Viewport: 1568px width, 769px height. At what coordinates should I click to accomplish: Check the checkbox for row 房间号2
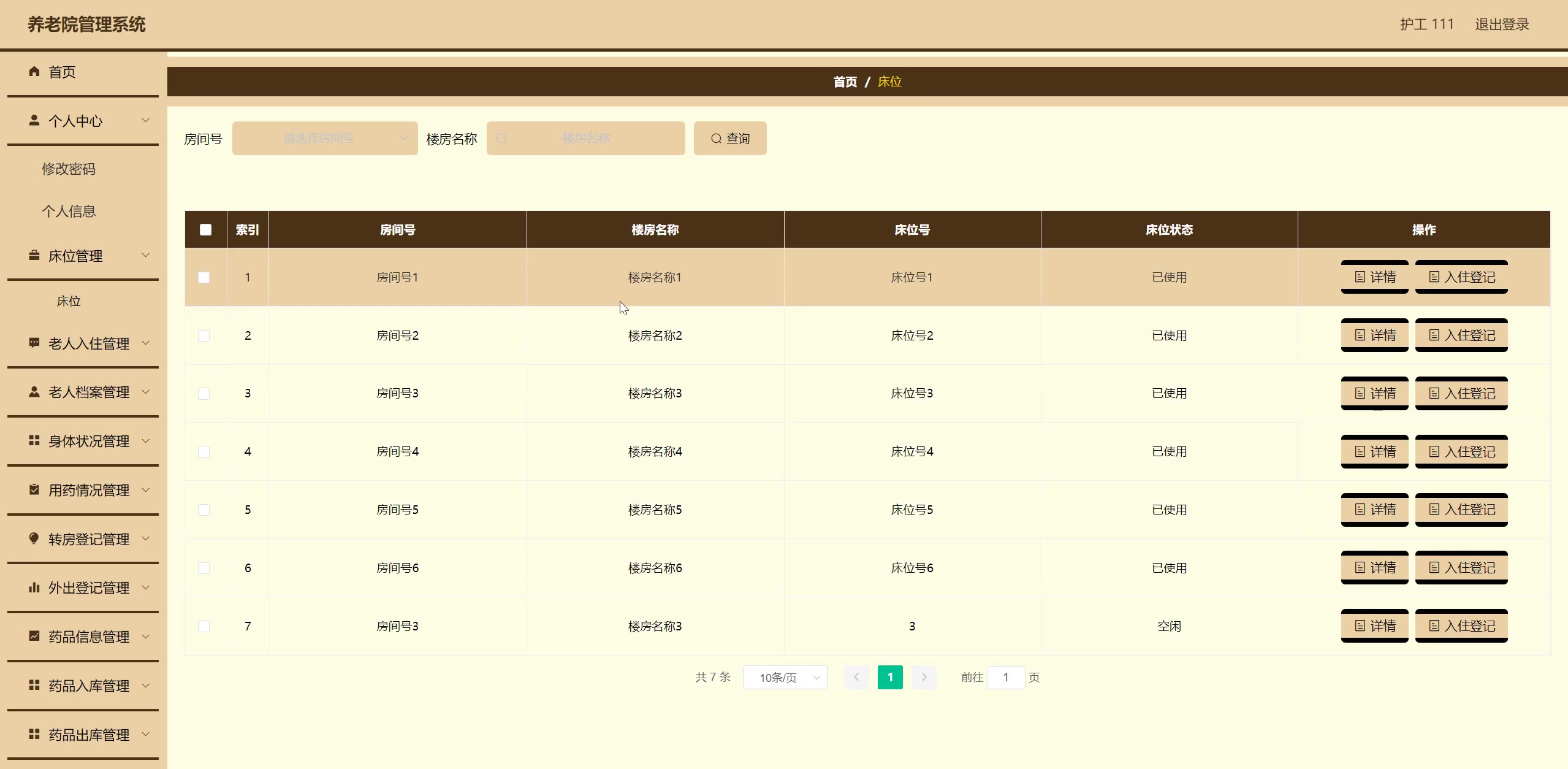tap(204, 335)
